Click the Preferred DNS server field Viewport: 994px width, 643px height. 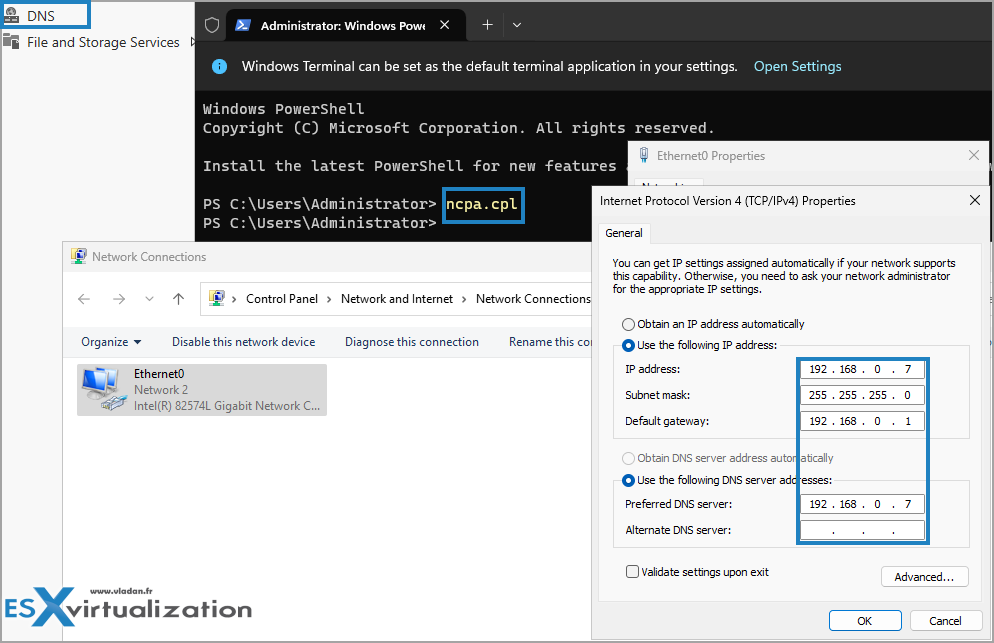tap(862, 504)
